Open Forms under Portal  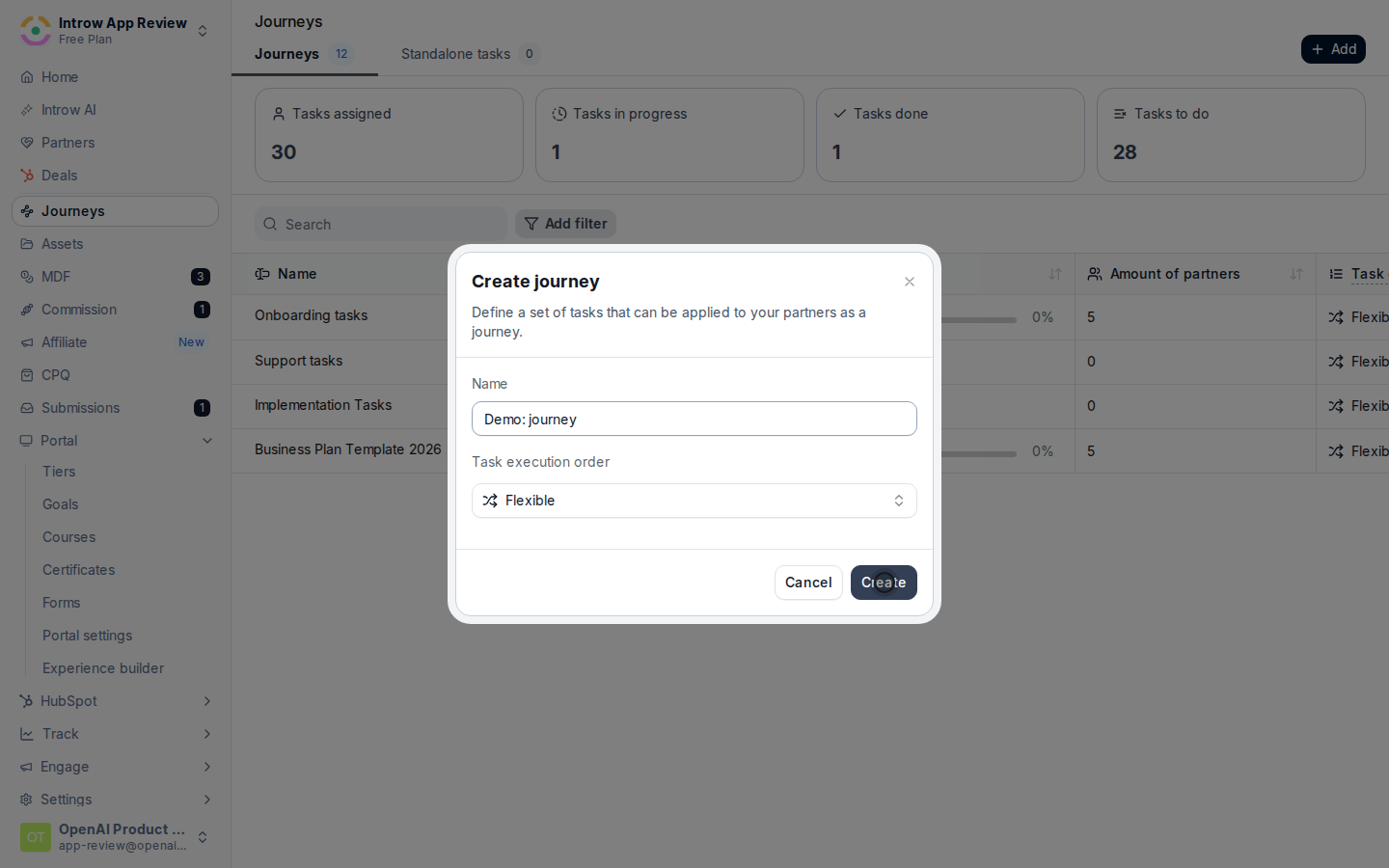(62, 603)
